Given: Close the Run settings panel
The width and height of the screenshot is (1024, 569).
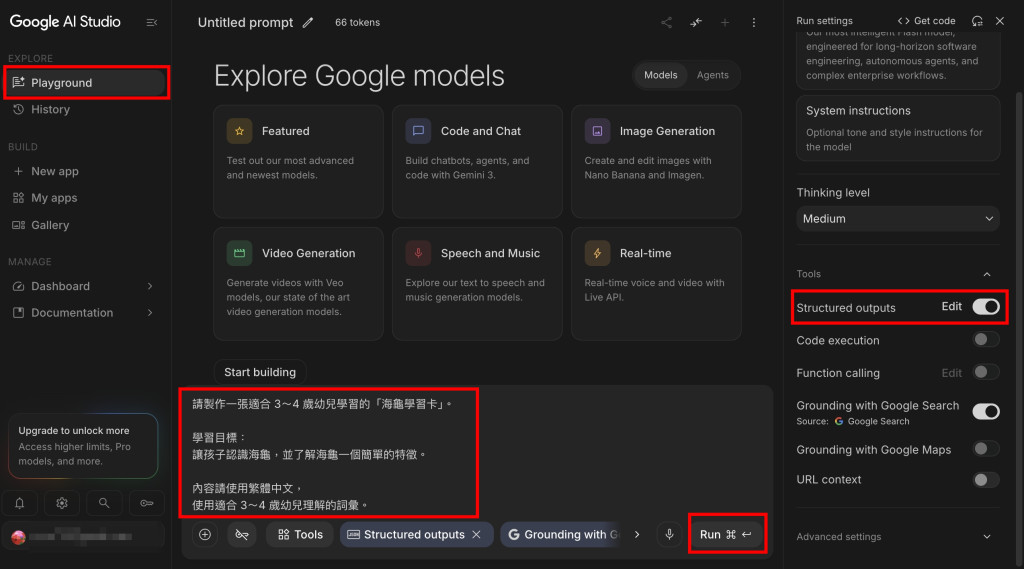Looking at the screenshot, I should pyautogui.click(x=1000, y=21).
